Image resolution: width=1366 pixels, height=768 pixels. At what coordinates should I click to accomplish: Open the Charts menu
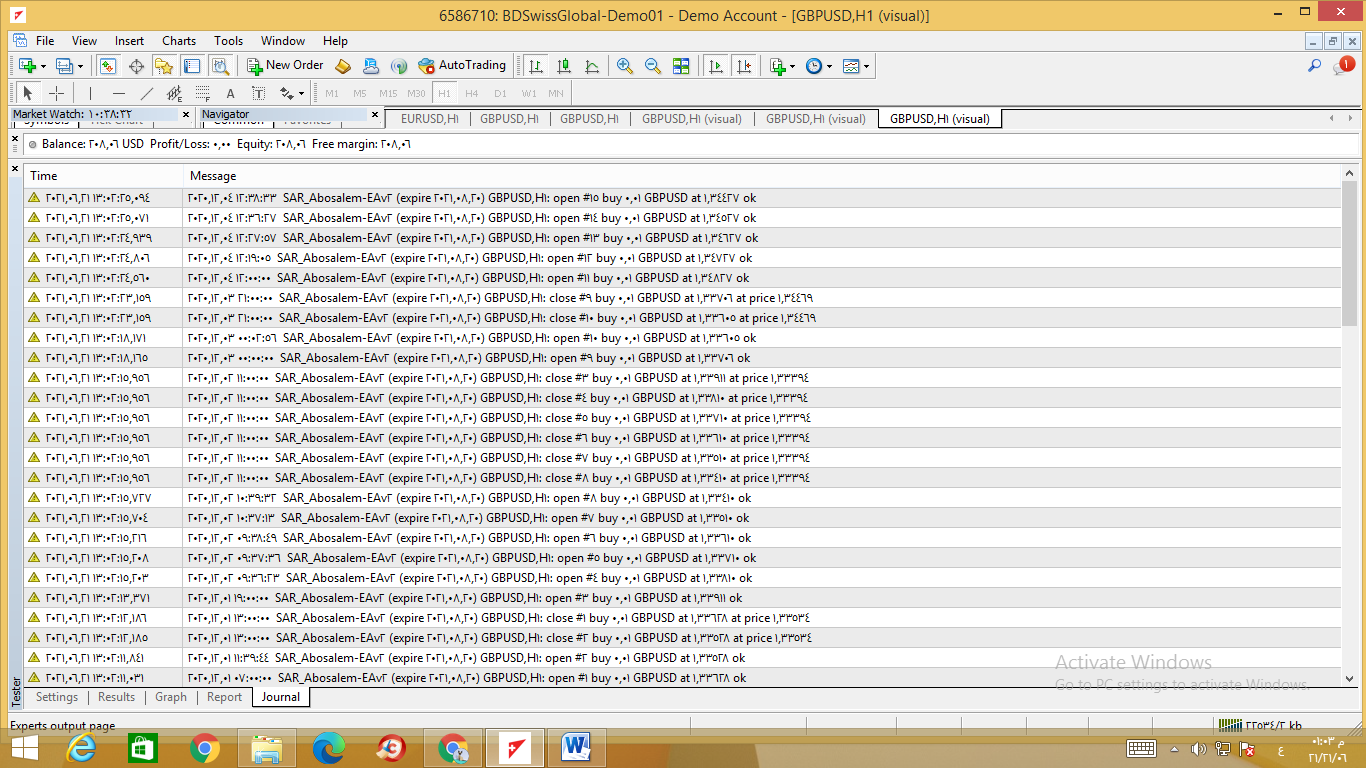coord(179,41)
